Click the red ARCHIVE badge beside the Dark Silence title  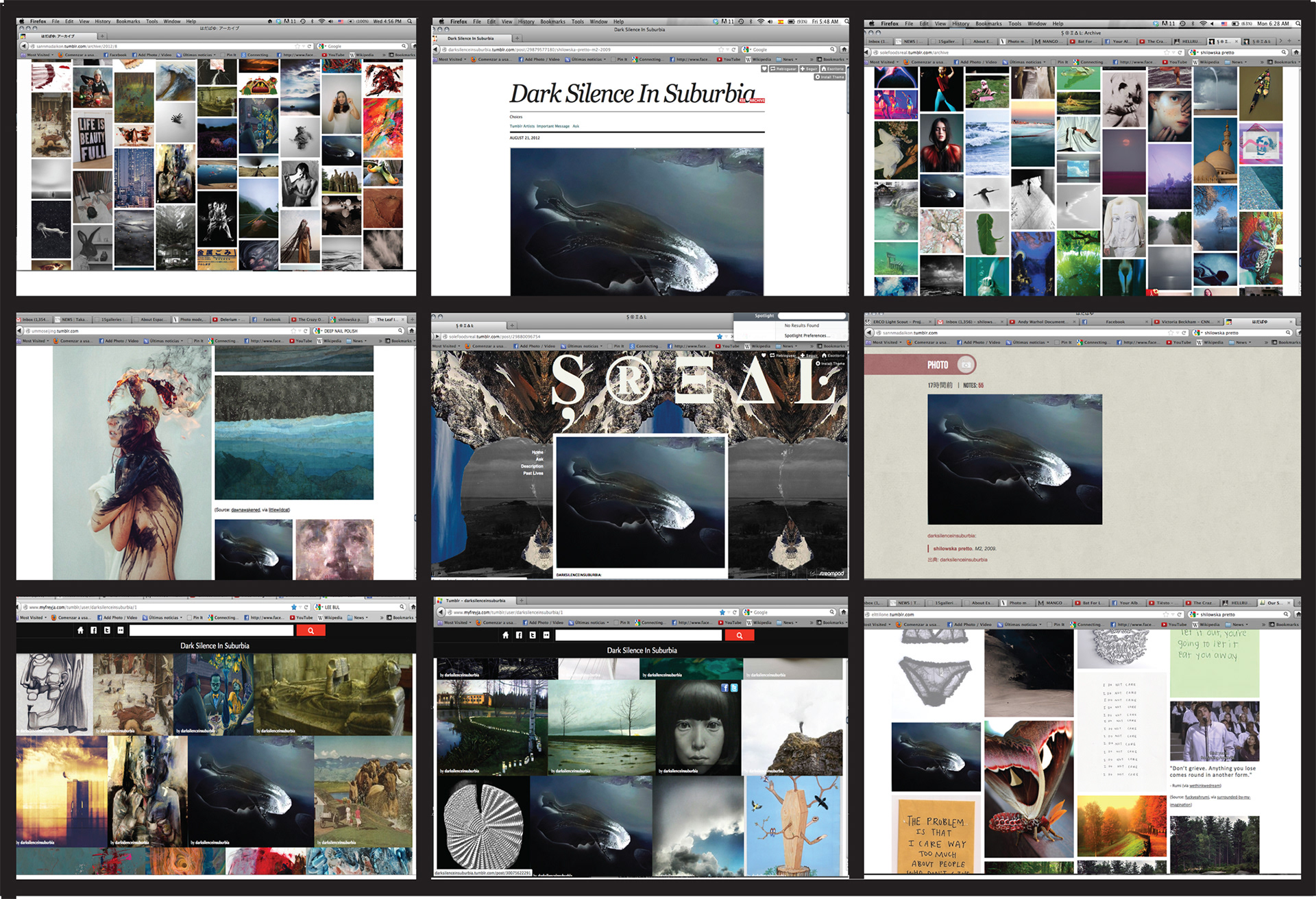[757, 100]
